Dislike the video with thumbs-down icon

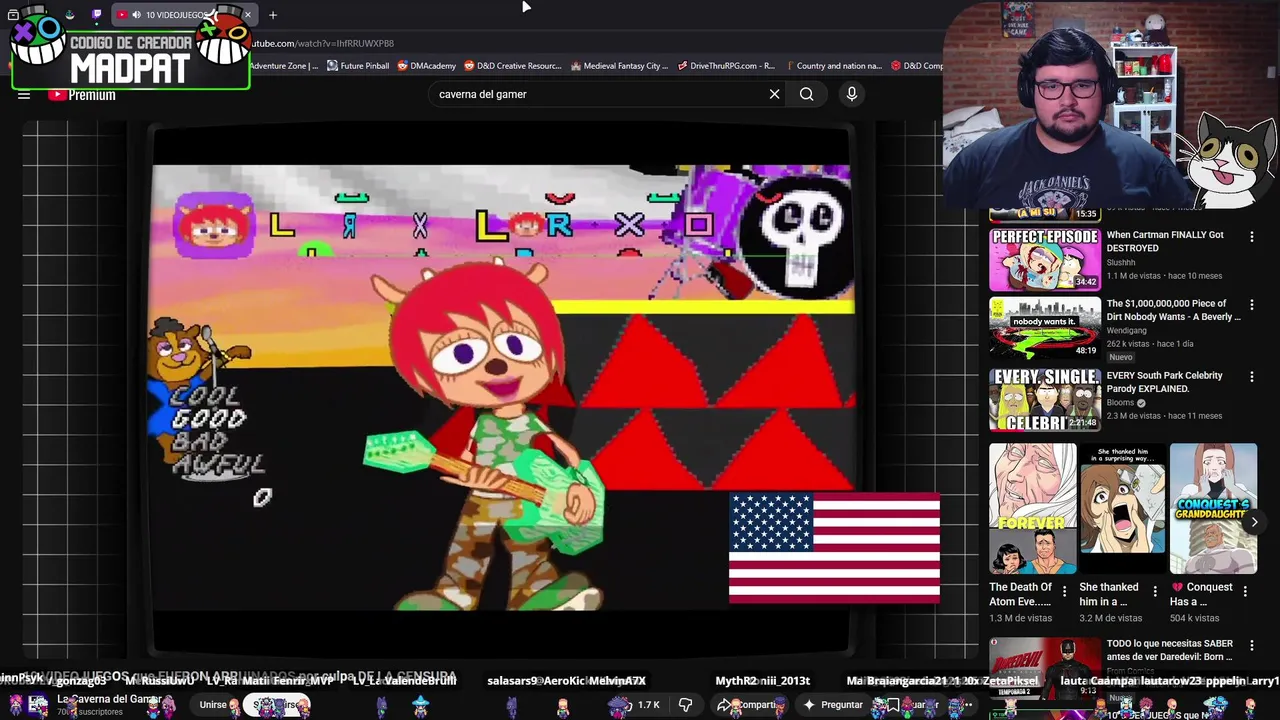[x=685, y=705]
